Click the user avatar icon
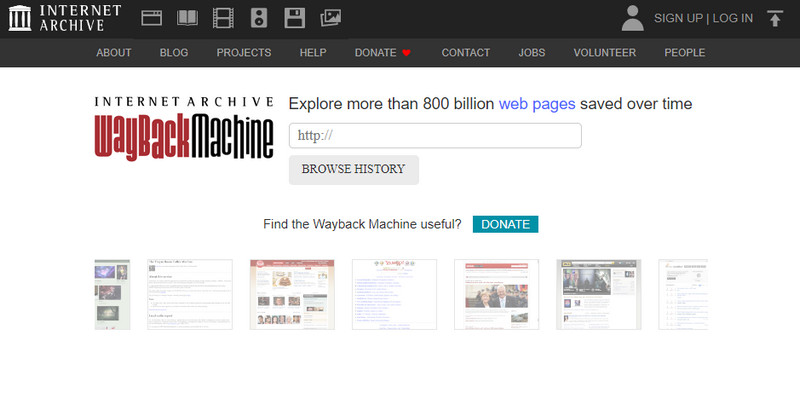This screenshot has width=800, height=393. [633, 18]
